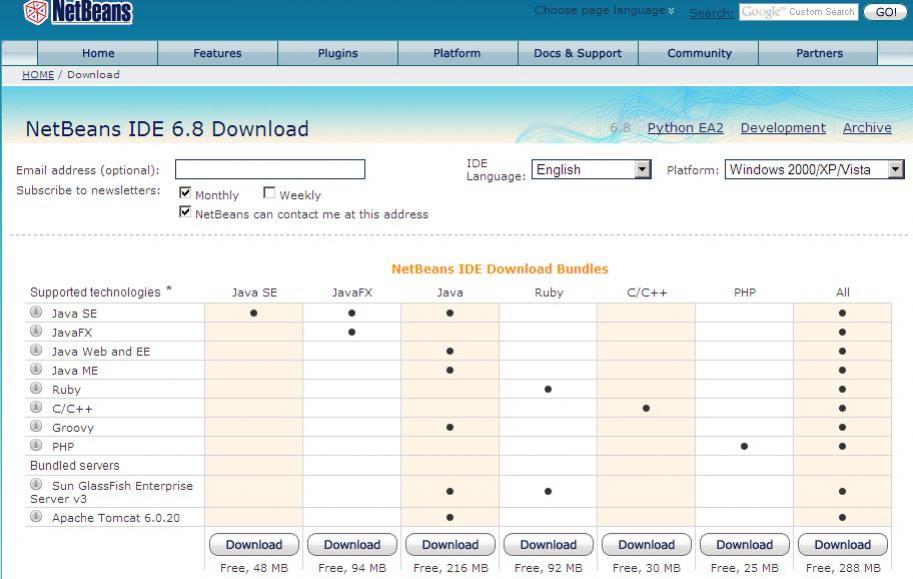Download the PHP bundle
The height and width of the screenshot is (579, 913).
pyautogui.click(x=745, y=545)
